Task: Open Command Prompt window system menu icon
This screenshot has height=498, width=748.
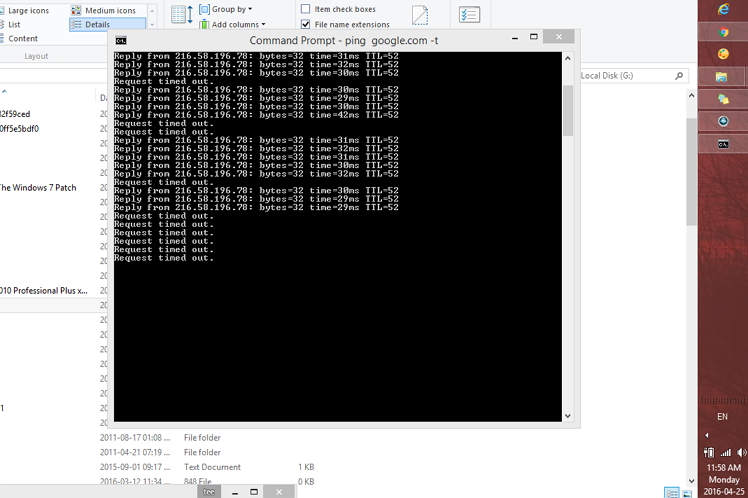Action: pyautogui.click(x=121, y=41)
